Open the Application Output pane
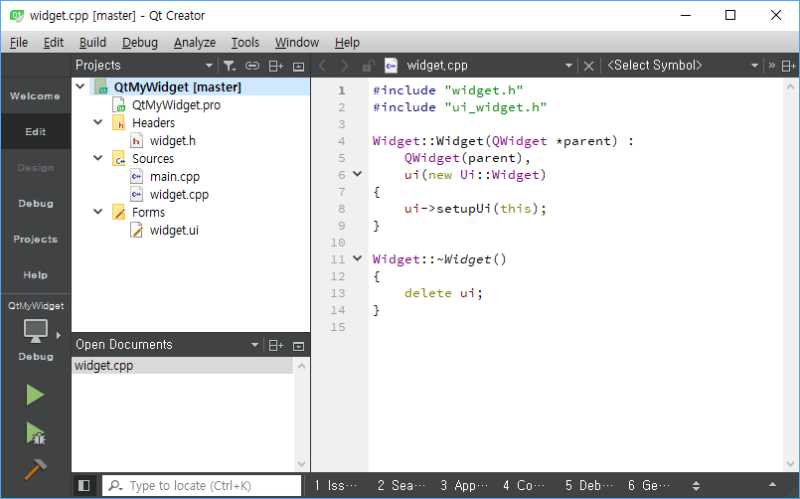800x499 pixels. [x=464, y=485]
